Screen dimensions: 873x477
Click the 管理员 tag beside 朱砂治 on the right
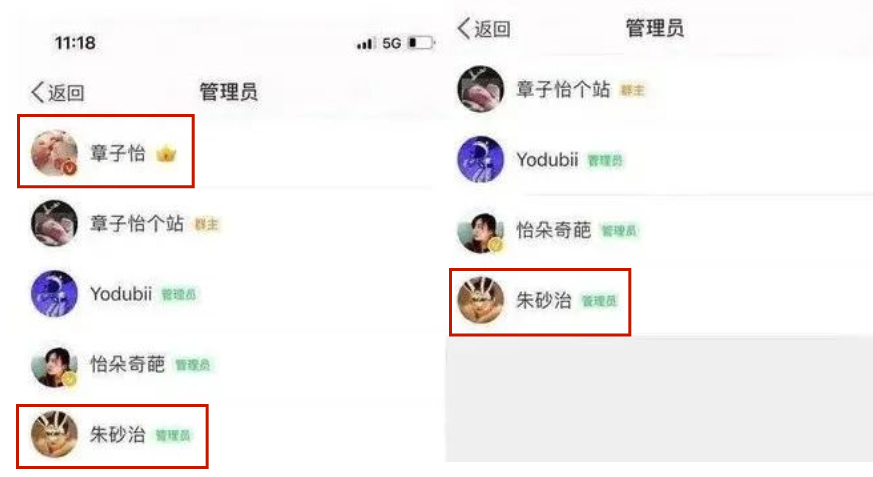pos(600,301)
